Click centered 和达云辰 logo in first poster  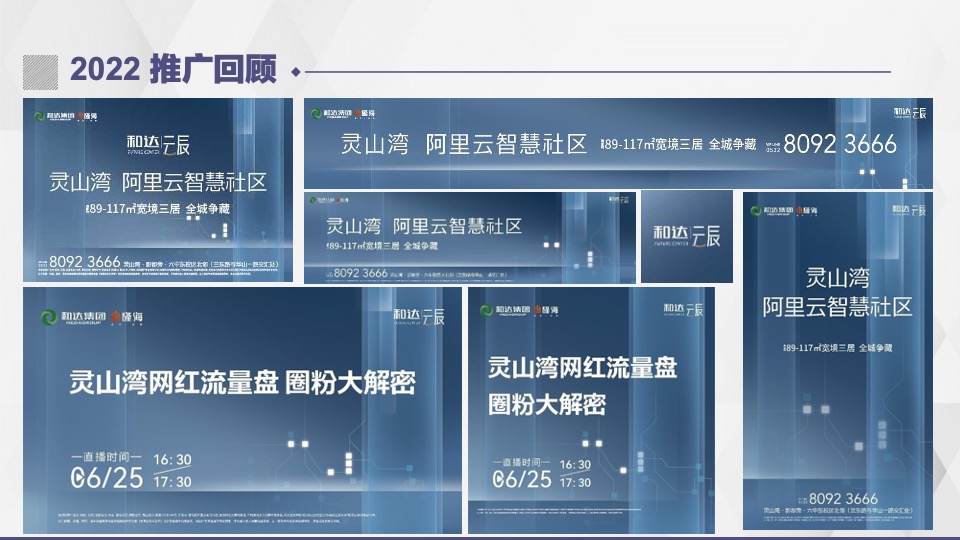coord(158,145)
